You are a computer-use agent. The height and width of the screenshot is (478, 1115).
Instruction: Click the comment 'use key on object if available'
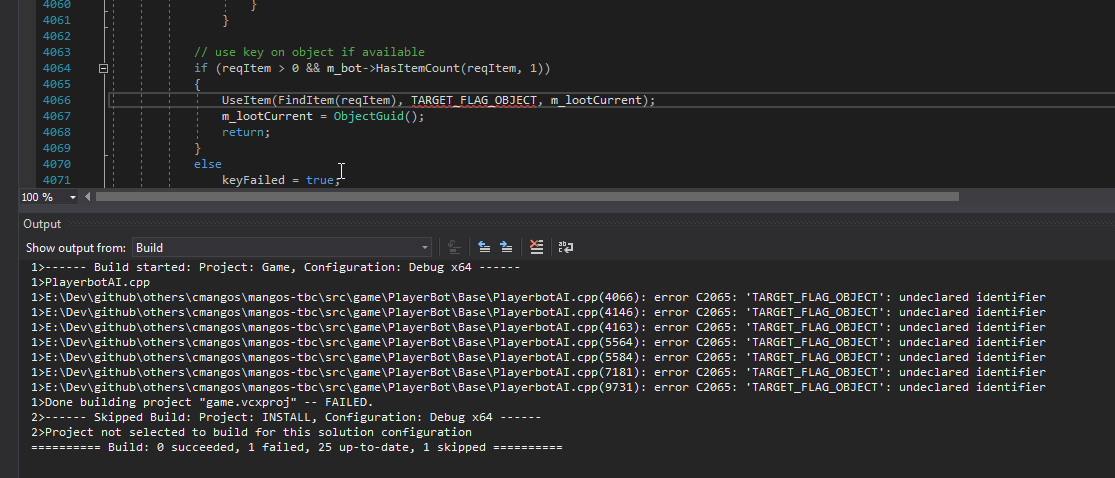tap(309, 52)
